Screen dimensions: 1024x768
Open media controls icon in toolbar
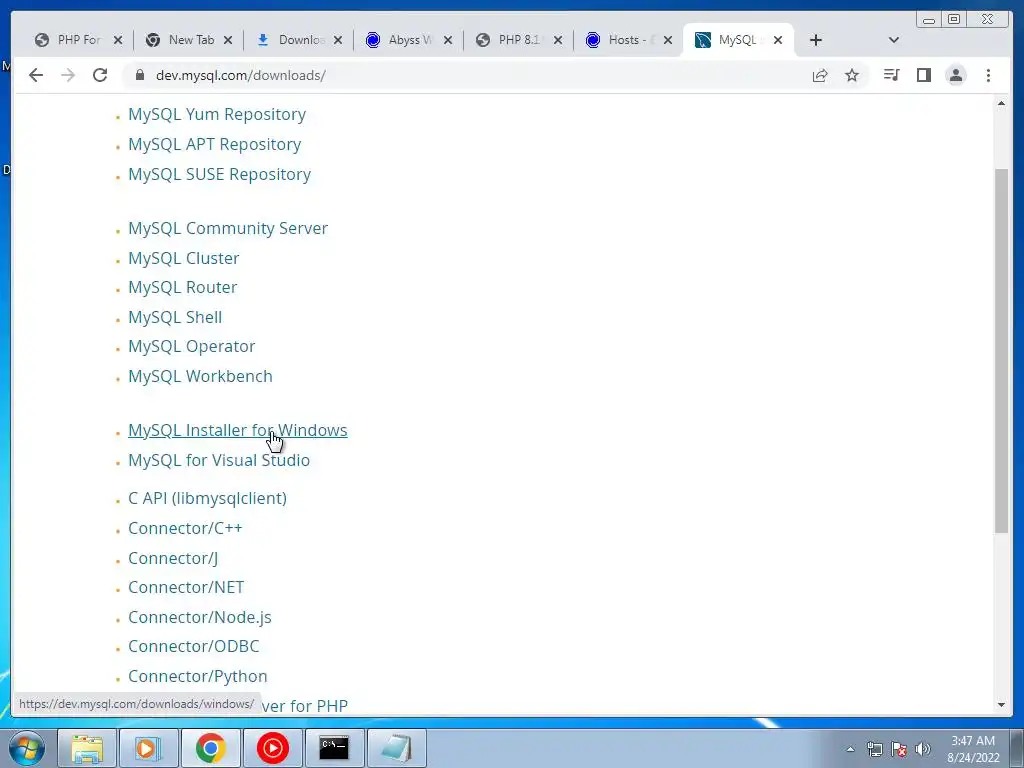coord(891,75)
